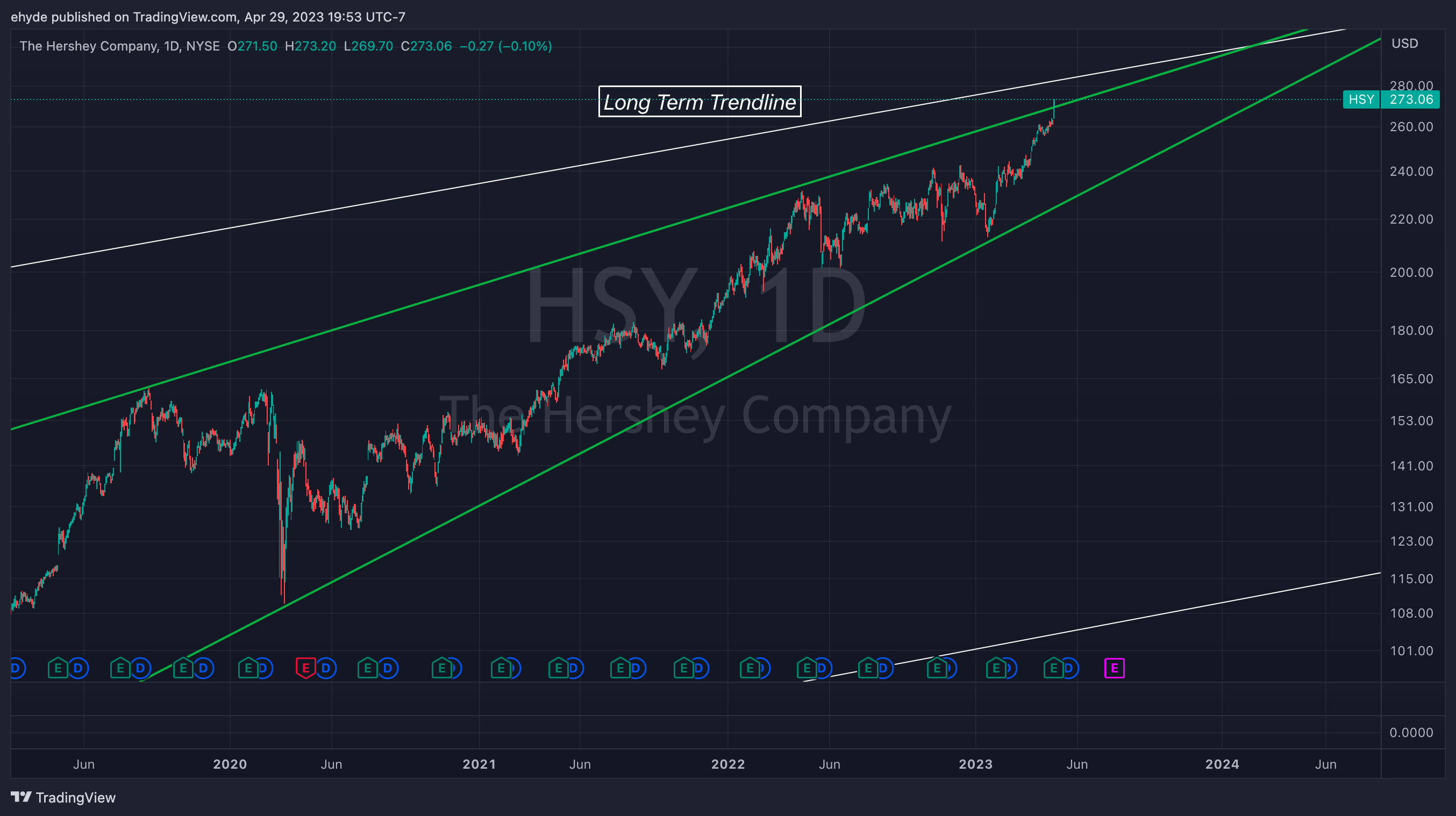Click the 280.00 price scale label
The height and width of the screenshot is (816, 1456).
click(1411, 85)
